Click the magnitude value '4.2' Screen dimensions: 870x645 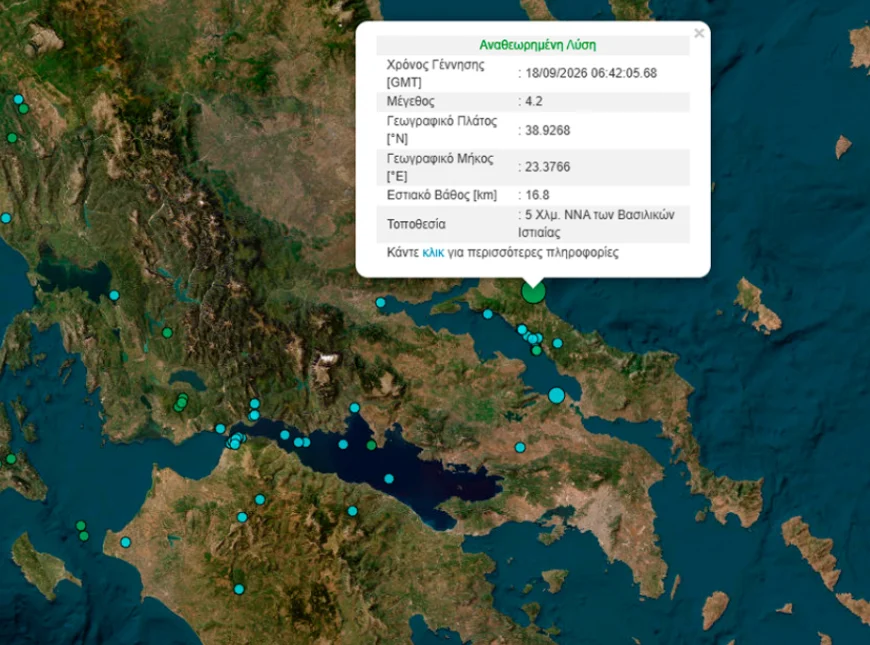tap(534, 102)
